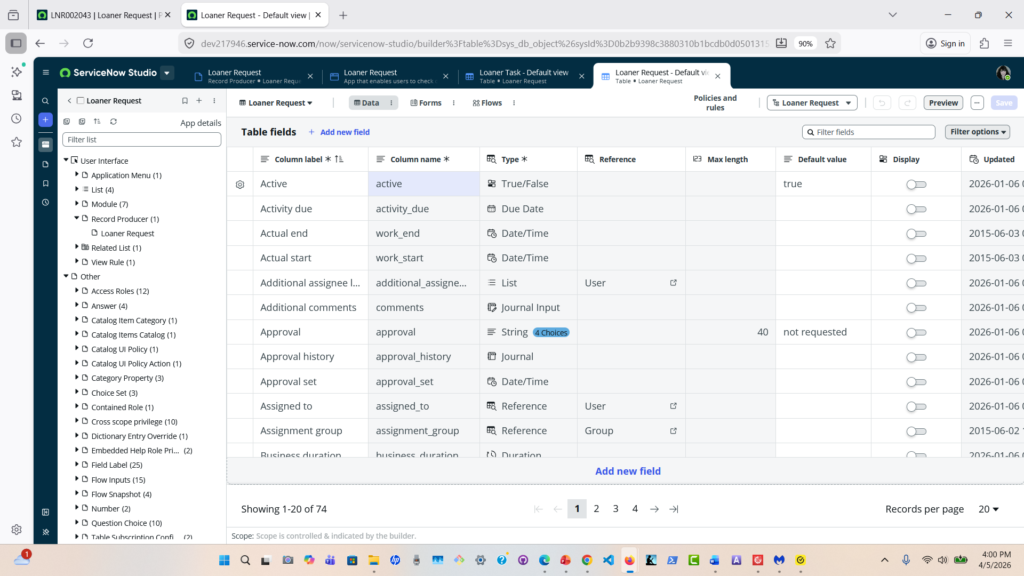Open User reference link icon for Assigned to
The height and width of the screenshot is (576, 1024).
tap(673, 406)
